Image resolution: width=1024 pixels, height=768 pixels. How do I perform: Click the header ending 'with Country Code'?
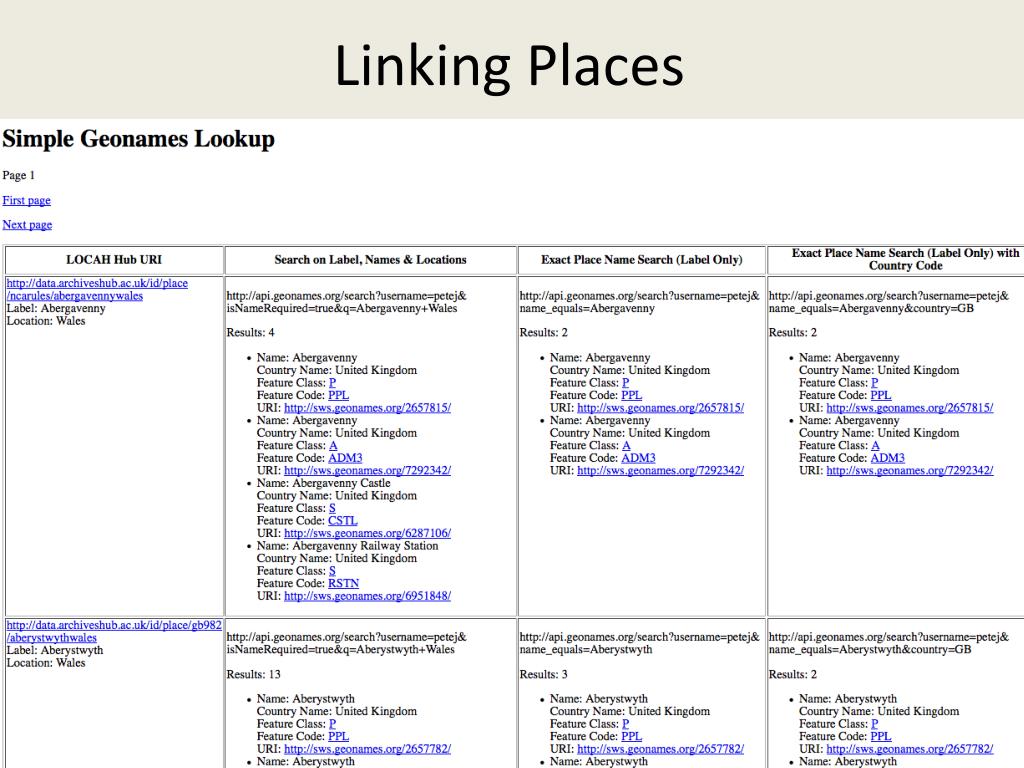point(905,259)
